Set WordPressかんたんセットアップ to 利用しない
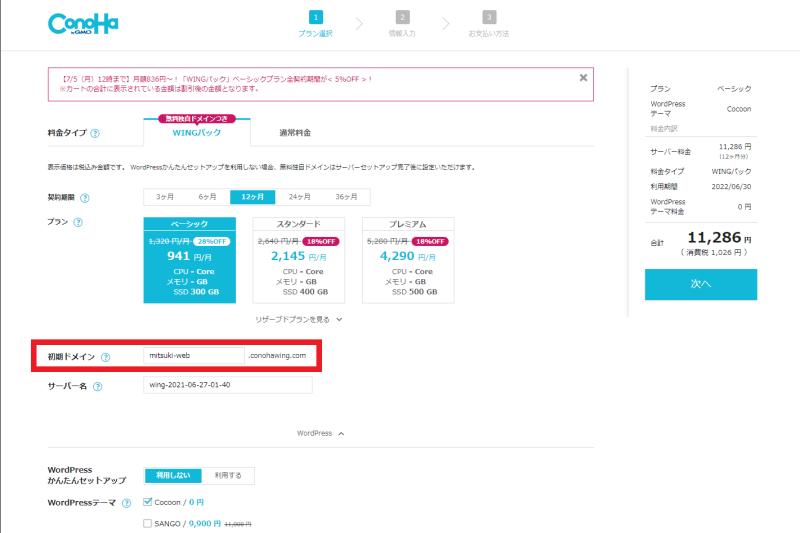Screen dimensions: 800x533 point(173,475)
